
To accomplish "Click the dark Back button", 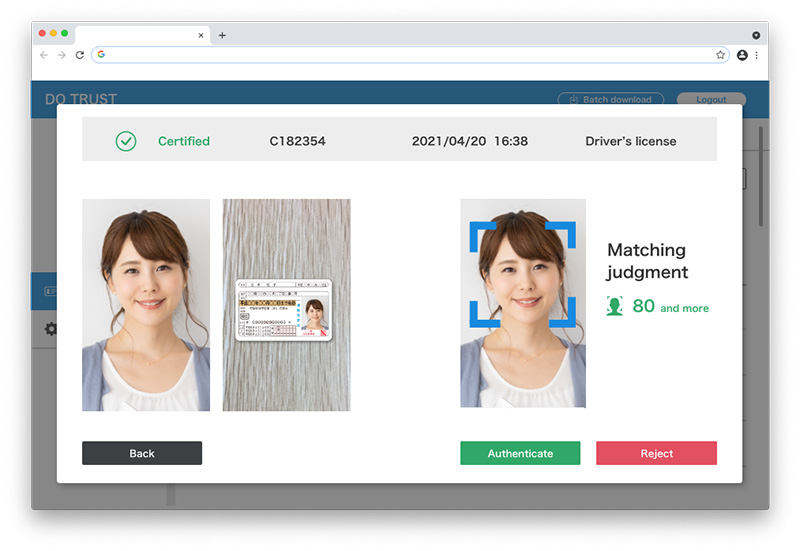I will (142, 453).
